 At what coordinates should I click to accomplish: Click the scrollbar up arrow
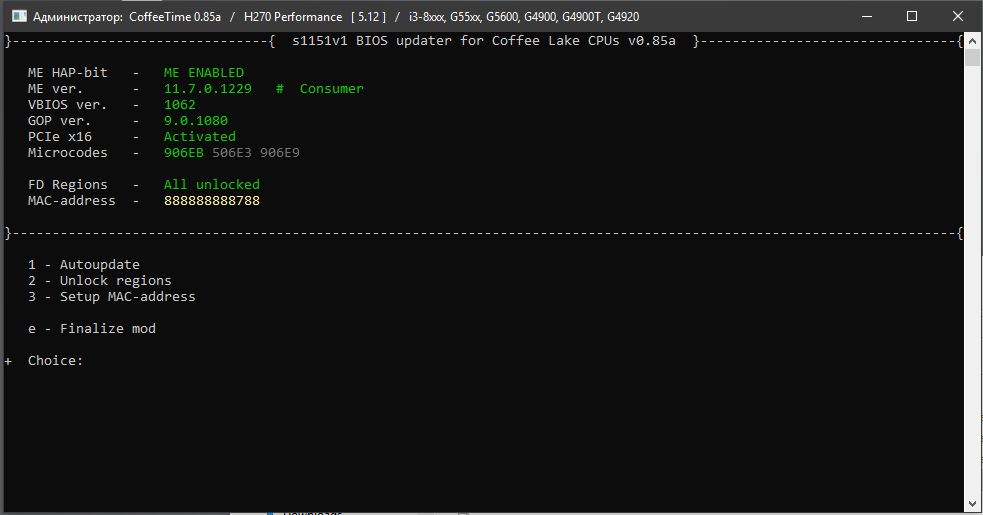(972, 41)
